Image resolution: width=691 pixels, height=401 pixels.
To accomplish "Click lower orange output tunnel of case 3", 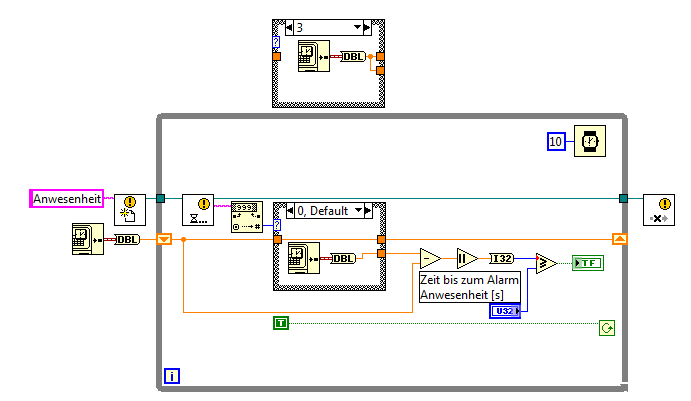I will coord(380,71).
